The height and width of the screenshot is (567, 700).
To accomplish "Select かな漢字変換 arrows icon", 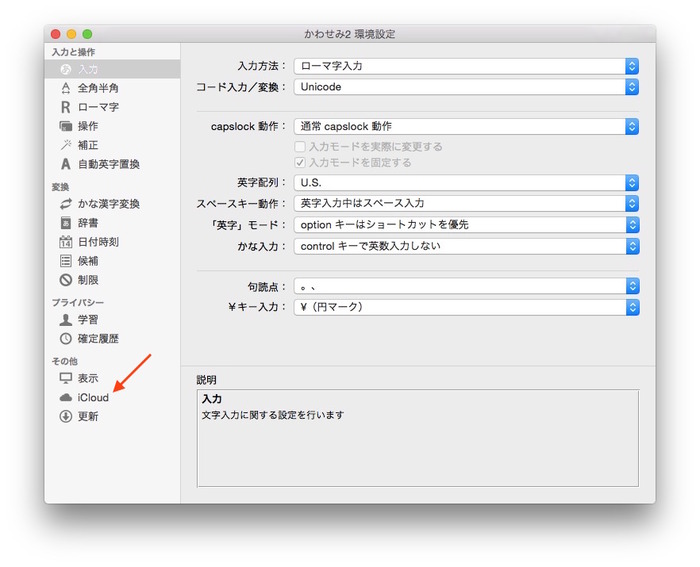I will (66, 204).
